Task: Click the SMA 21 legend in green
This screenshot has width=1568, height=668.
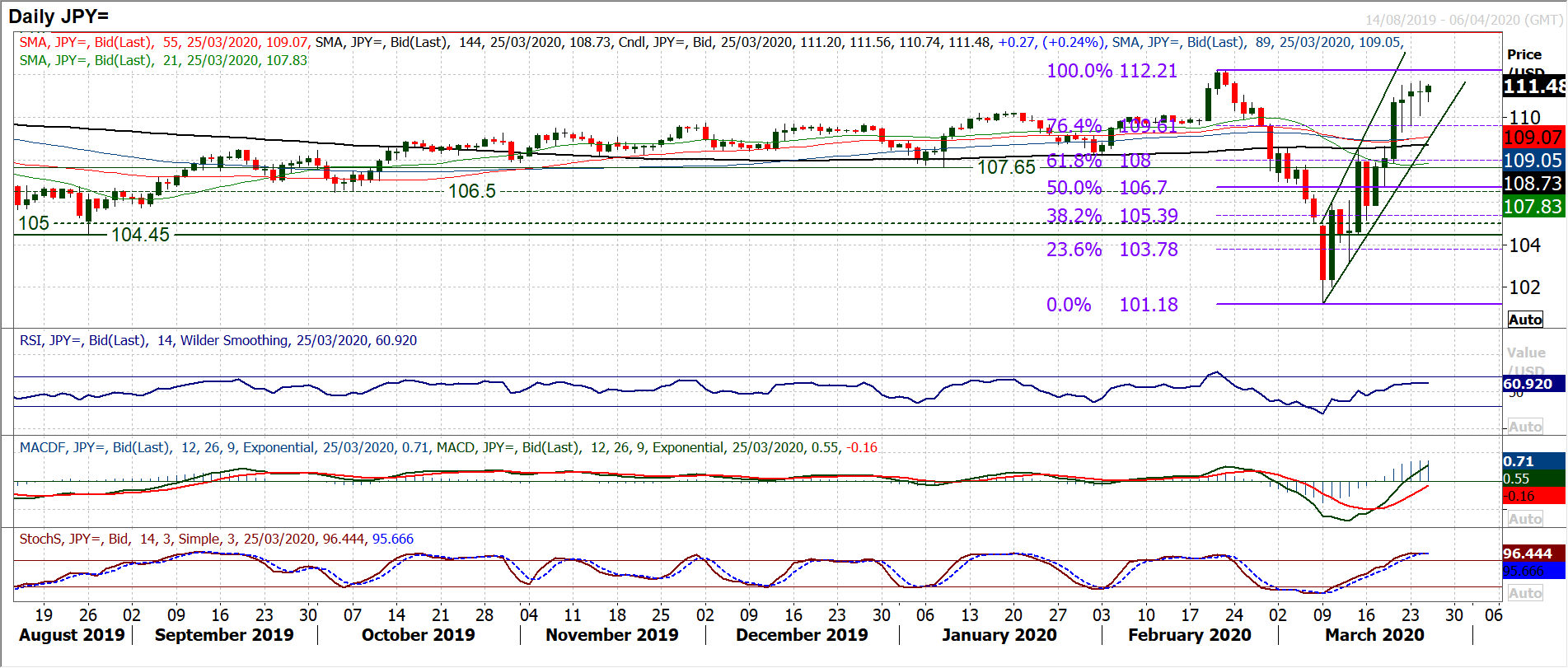Action: pyautogui.click(x=163, y=60)
